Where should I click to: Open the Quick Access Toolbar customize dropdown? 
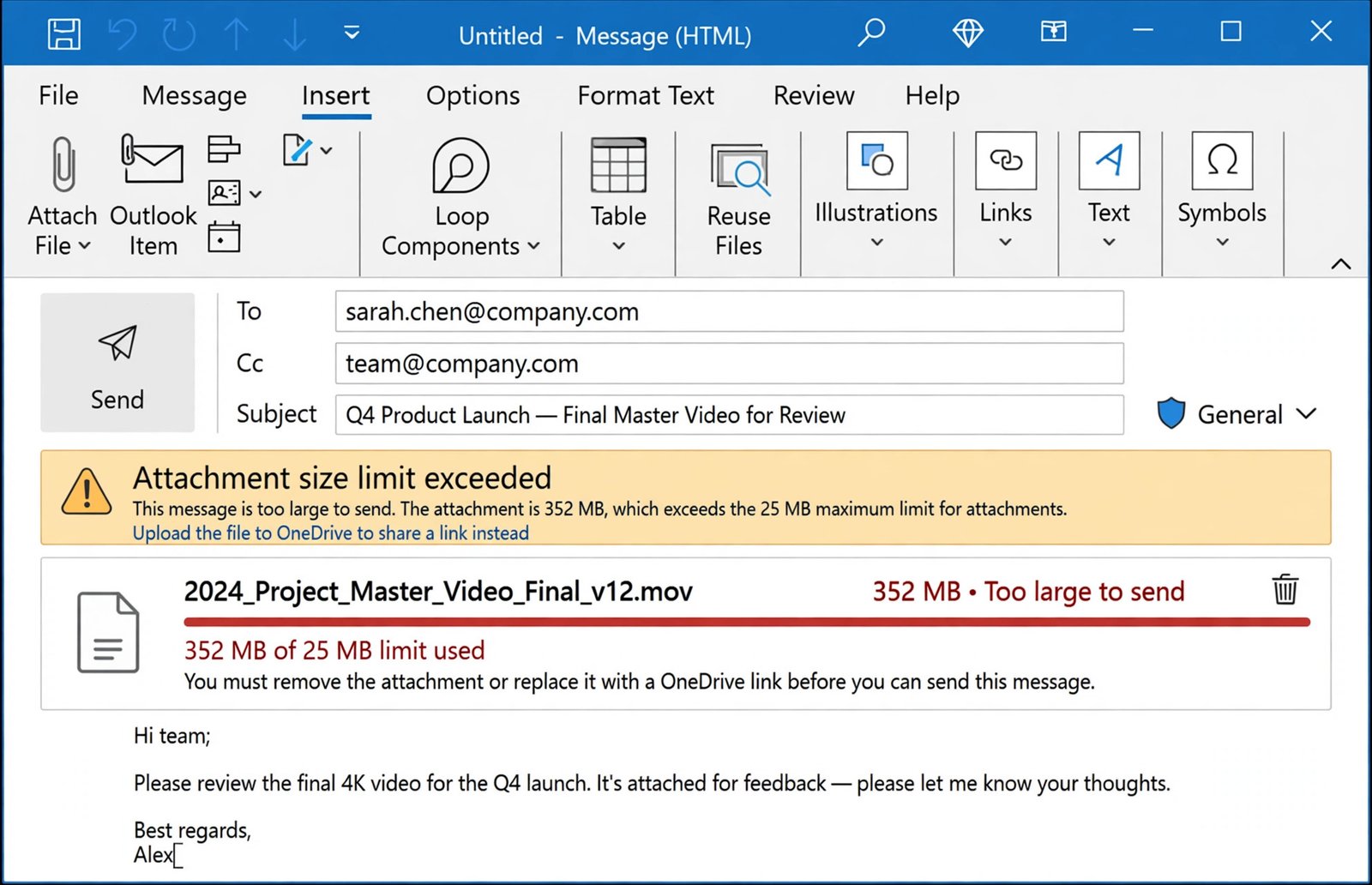pos(352,33)
